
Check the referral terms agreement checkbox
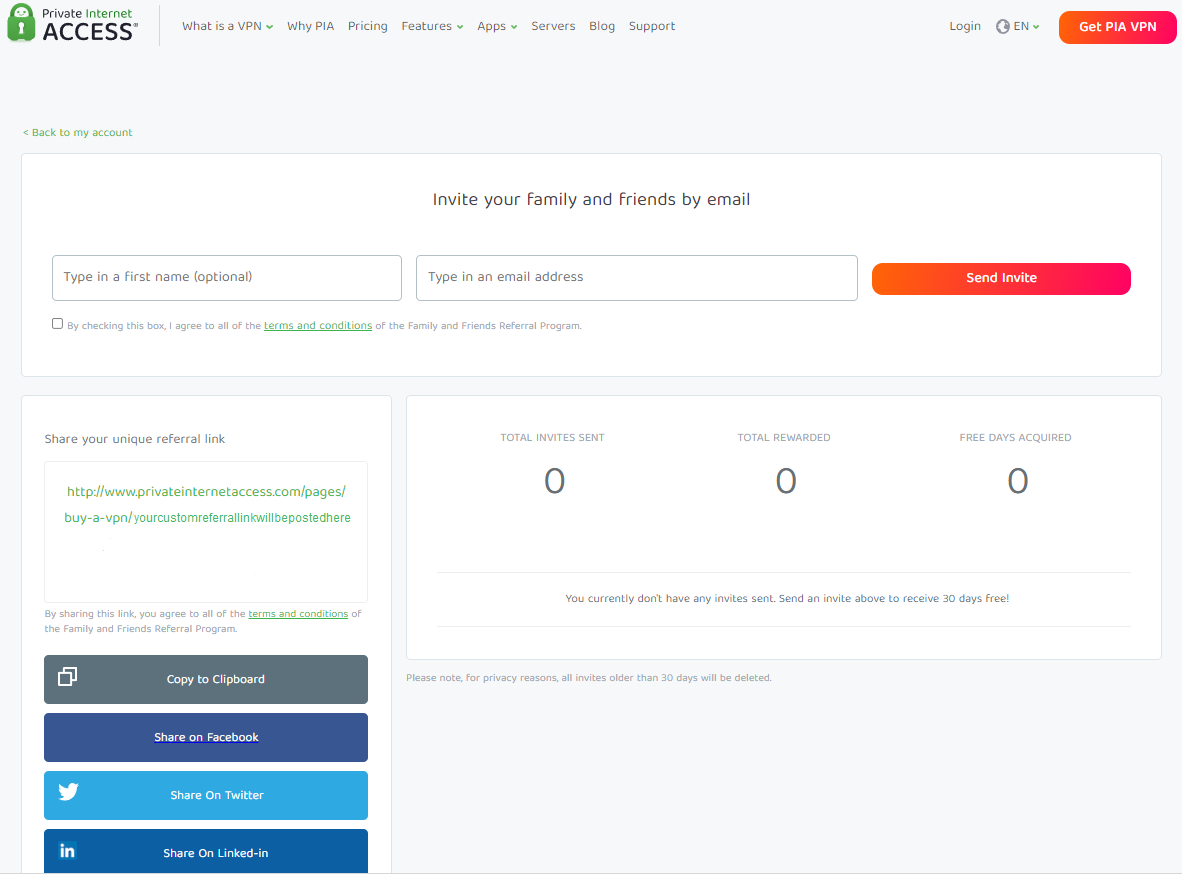(x=57, y=324)
